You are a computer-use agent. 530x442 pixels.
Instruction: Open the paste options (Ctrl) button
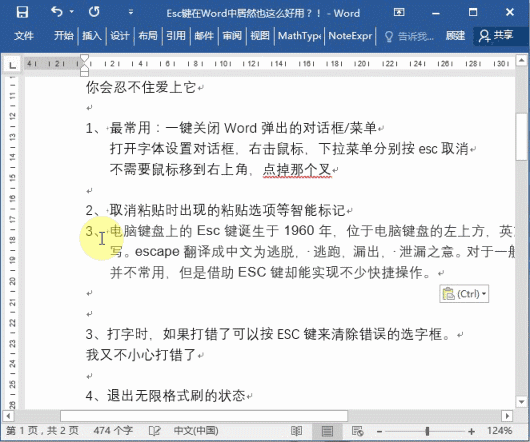pos(464,294)
